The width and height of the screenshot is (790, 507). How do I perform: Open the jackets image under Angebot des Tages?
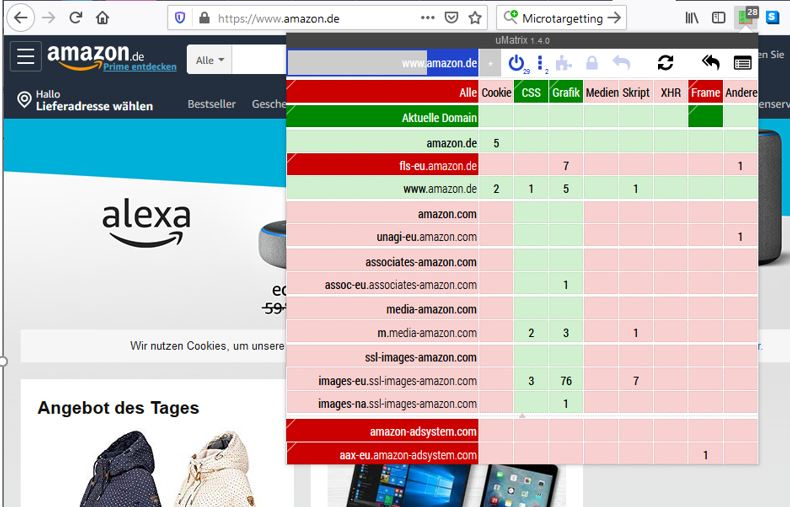165,469
